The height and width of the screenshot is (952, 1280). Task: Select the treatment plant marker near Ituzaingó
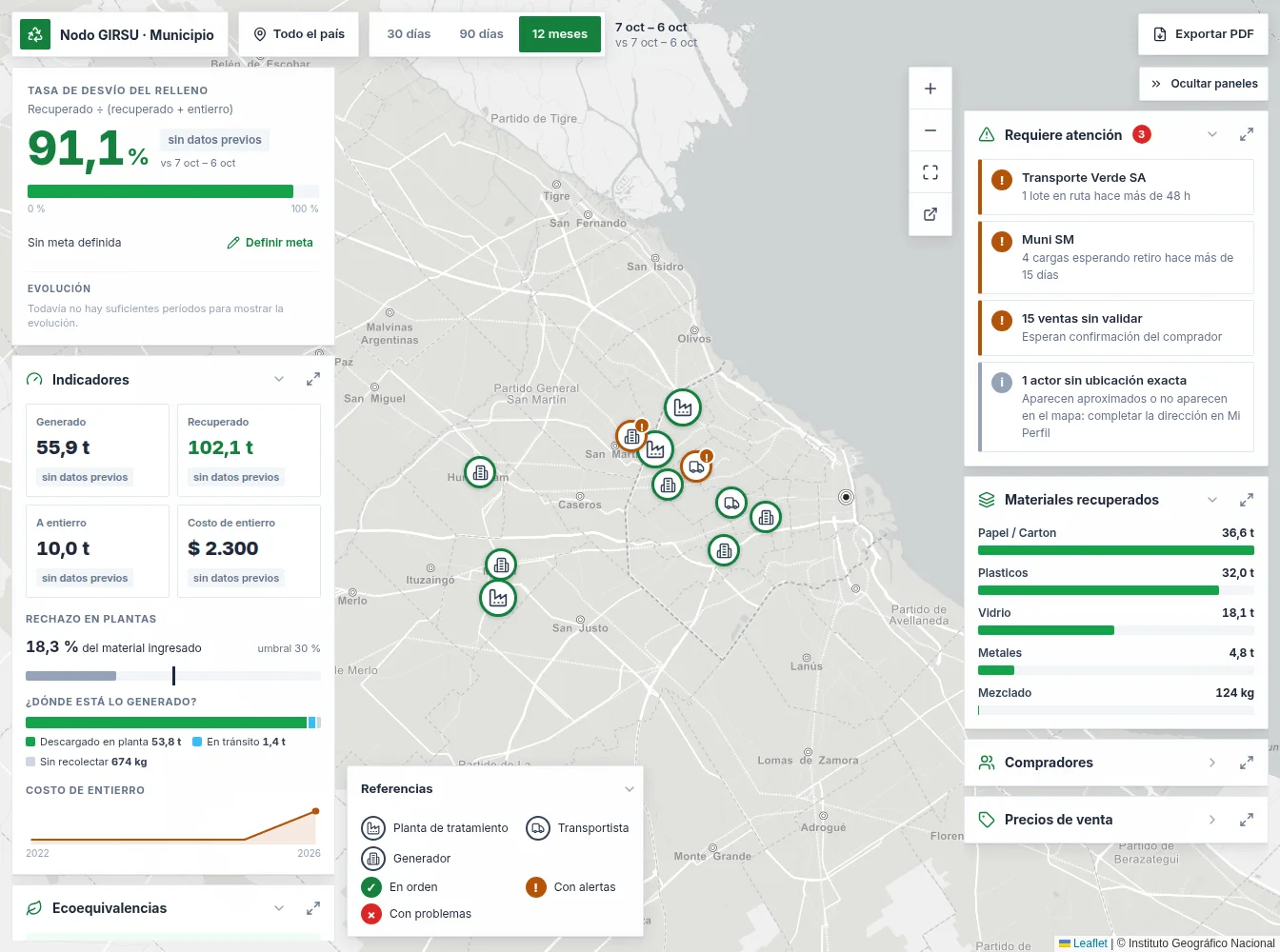click(x=497, y=598)
